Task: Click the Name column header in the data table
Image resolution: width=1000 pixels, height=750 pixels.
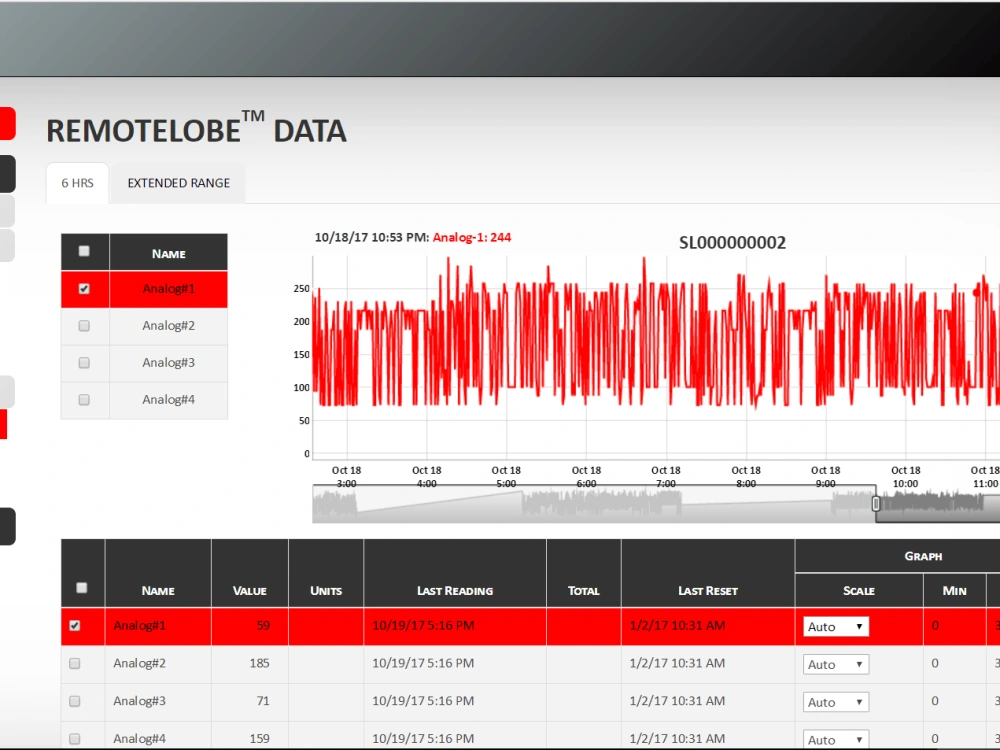Action: [158, 591]
